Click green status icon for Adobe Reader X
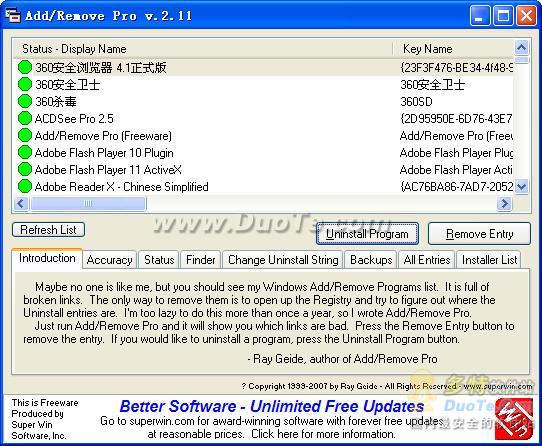Screen dimensions: 542x446 [x=25, y=186]
